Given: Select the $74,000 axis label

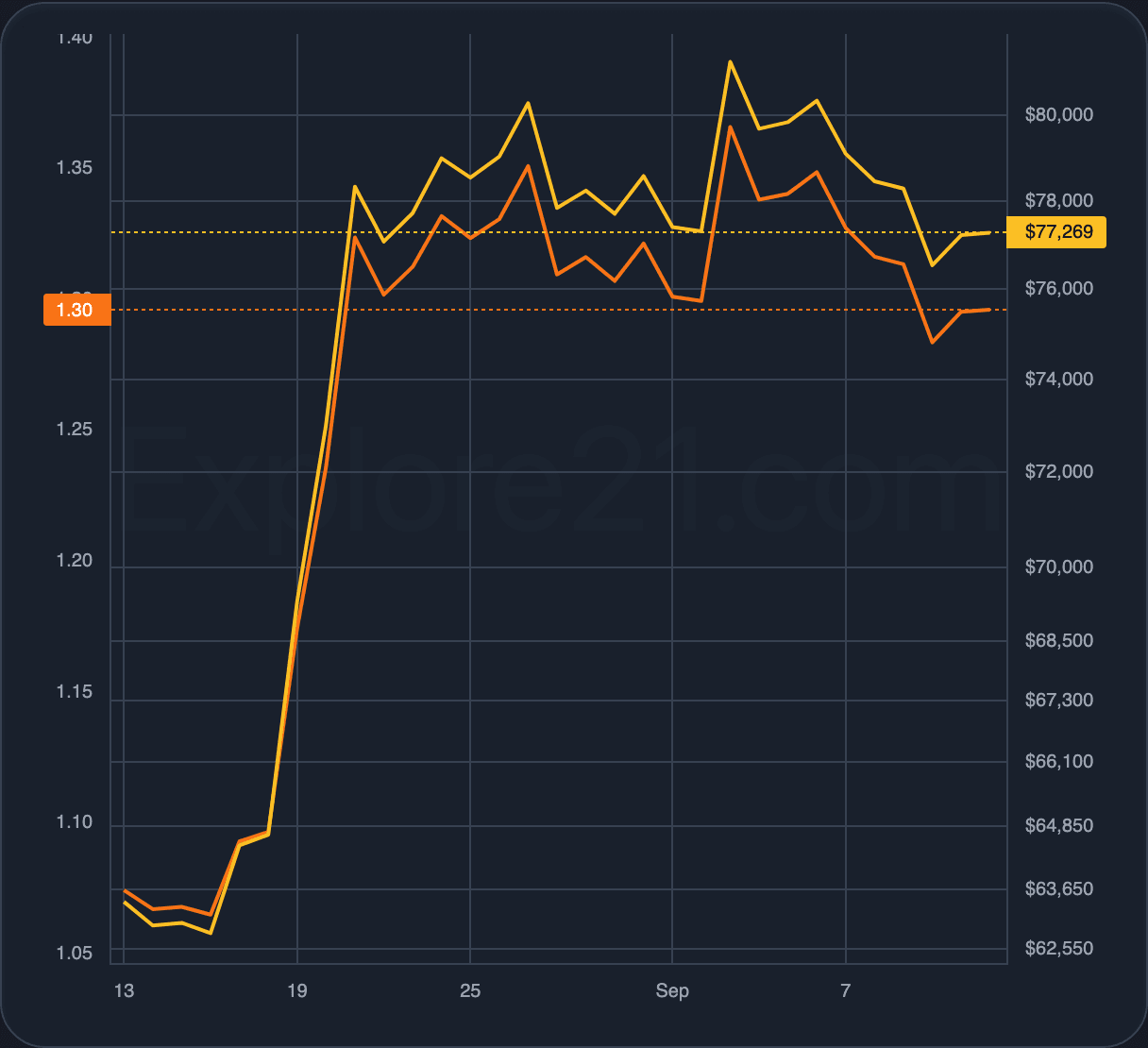Looking at the screenshot, I should [1059, 380].
